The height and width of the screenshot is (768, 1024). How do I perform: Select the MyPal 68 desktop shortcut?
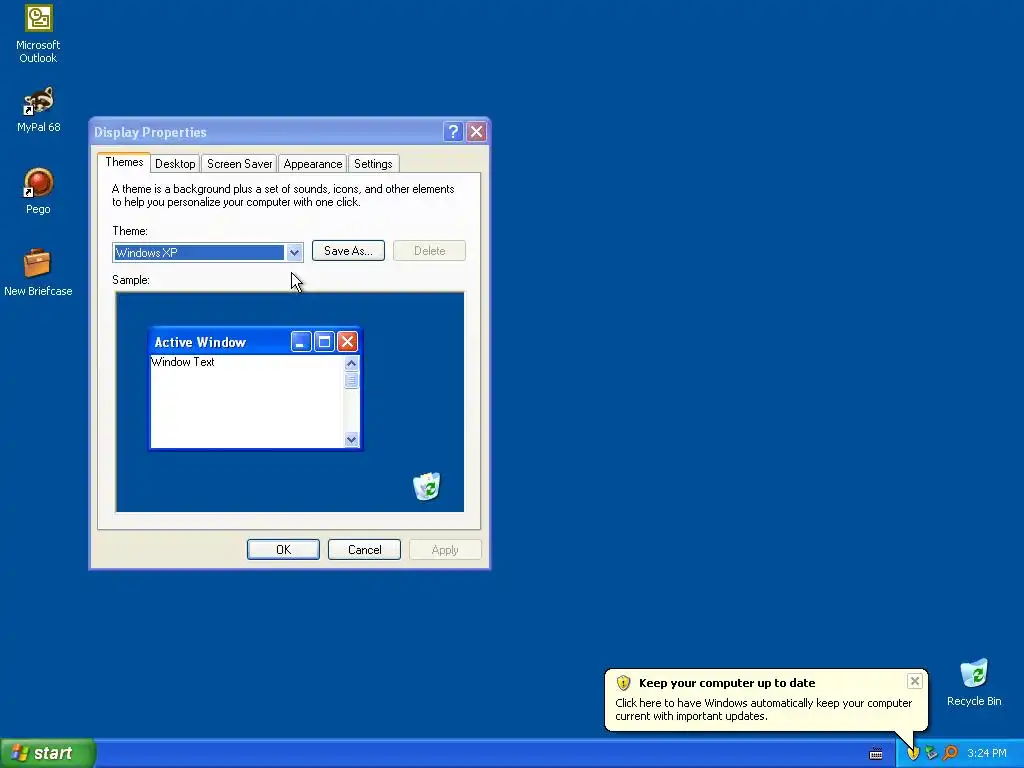point(38,108)
